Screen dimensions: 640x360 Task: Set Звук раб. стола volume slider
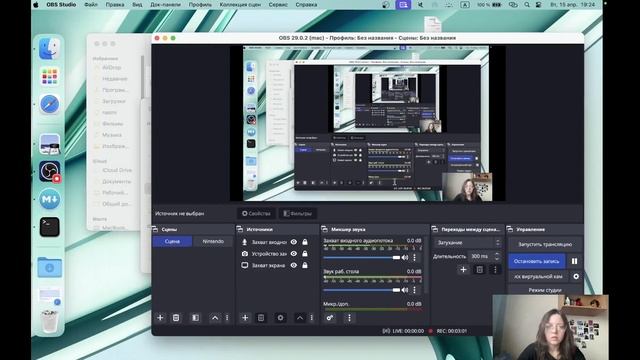[362, 290]
